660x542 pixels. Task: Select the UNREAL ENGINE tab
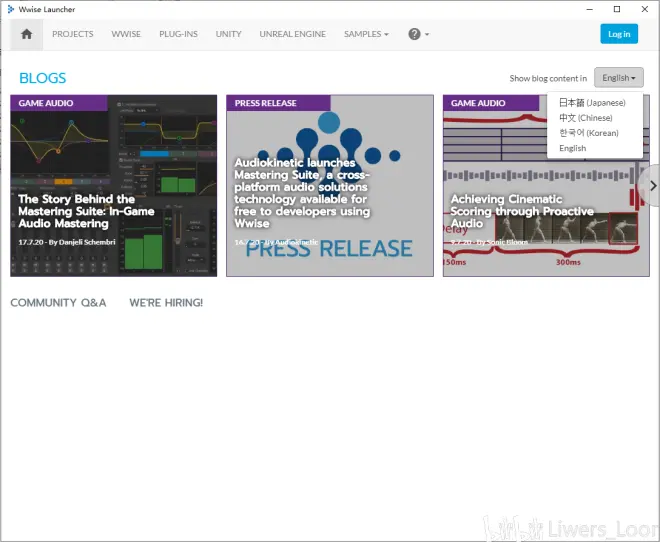pos(293,34)
